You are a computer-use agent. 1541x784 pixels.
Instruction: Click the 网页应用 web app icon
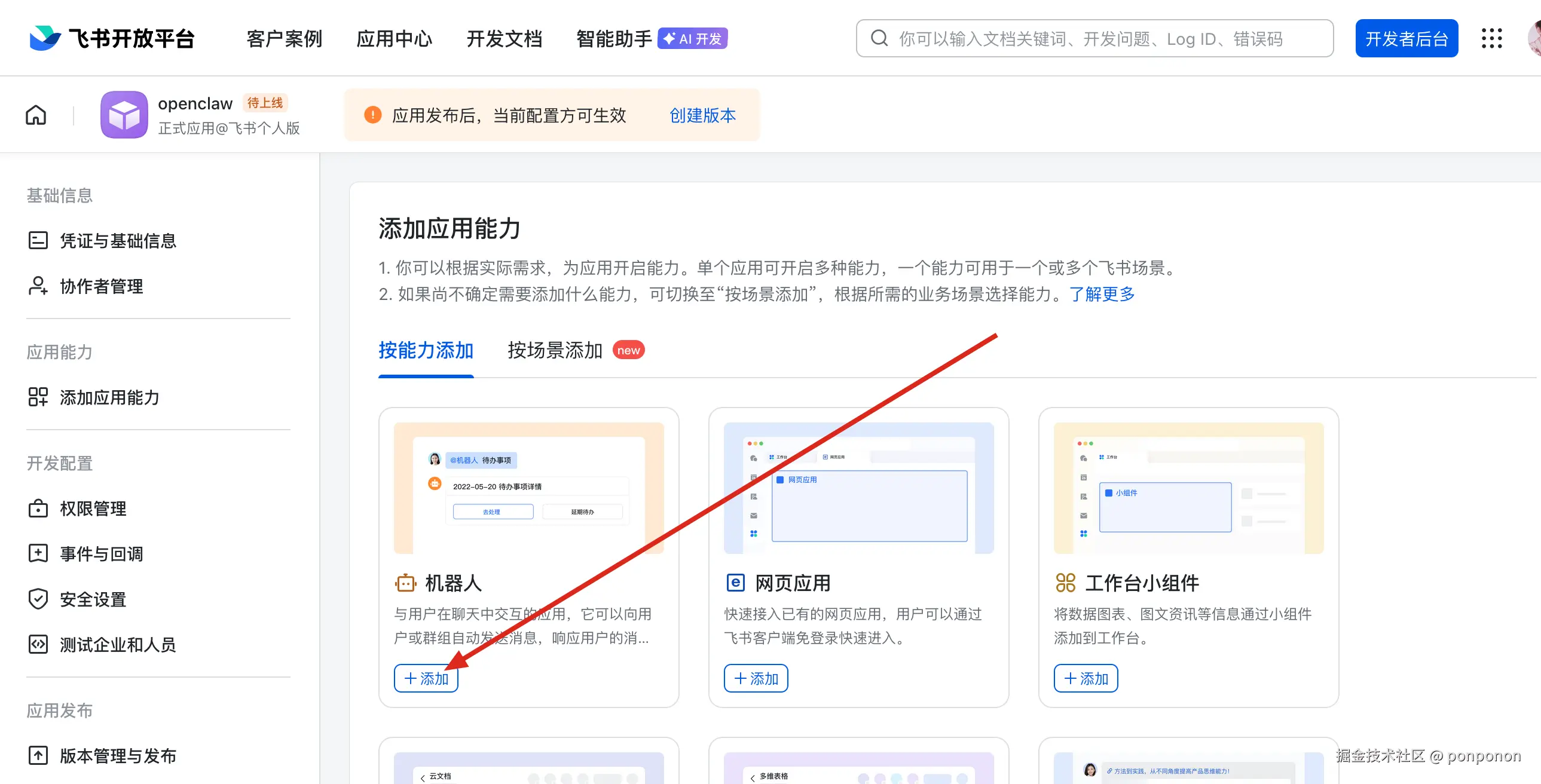(735, 583)
